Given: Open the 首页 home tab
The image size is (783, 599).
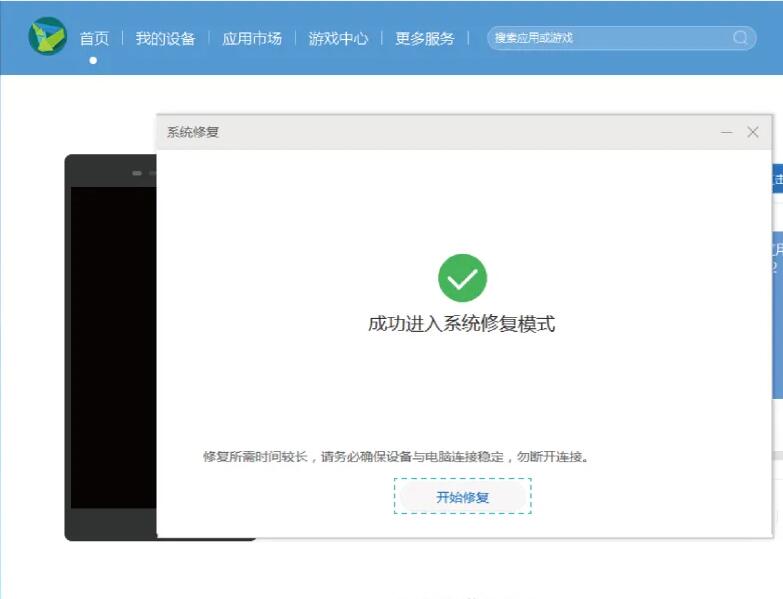Looking at the screenshot, I should click(94, 38).
